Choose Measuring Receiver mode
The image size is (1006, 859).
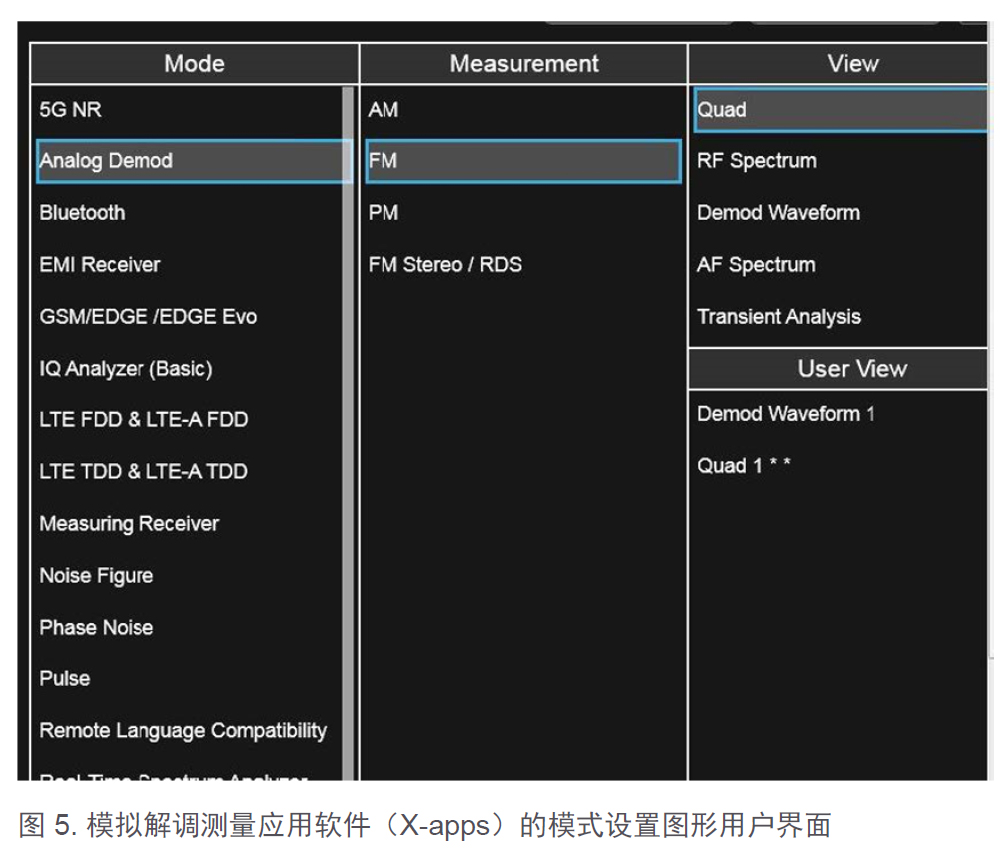tap(129, 524)
